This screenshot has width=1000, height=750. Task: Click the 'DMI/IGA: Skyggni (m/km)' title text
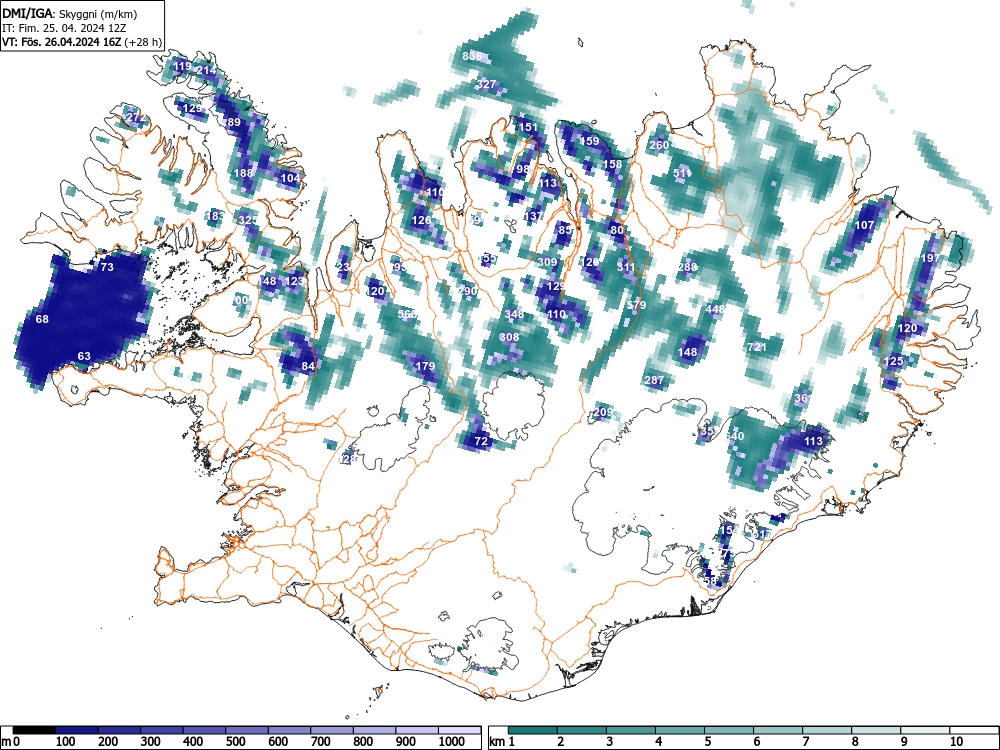pyautogui.click(x=70, y=14)
